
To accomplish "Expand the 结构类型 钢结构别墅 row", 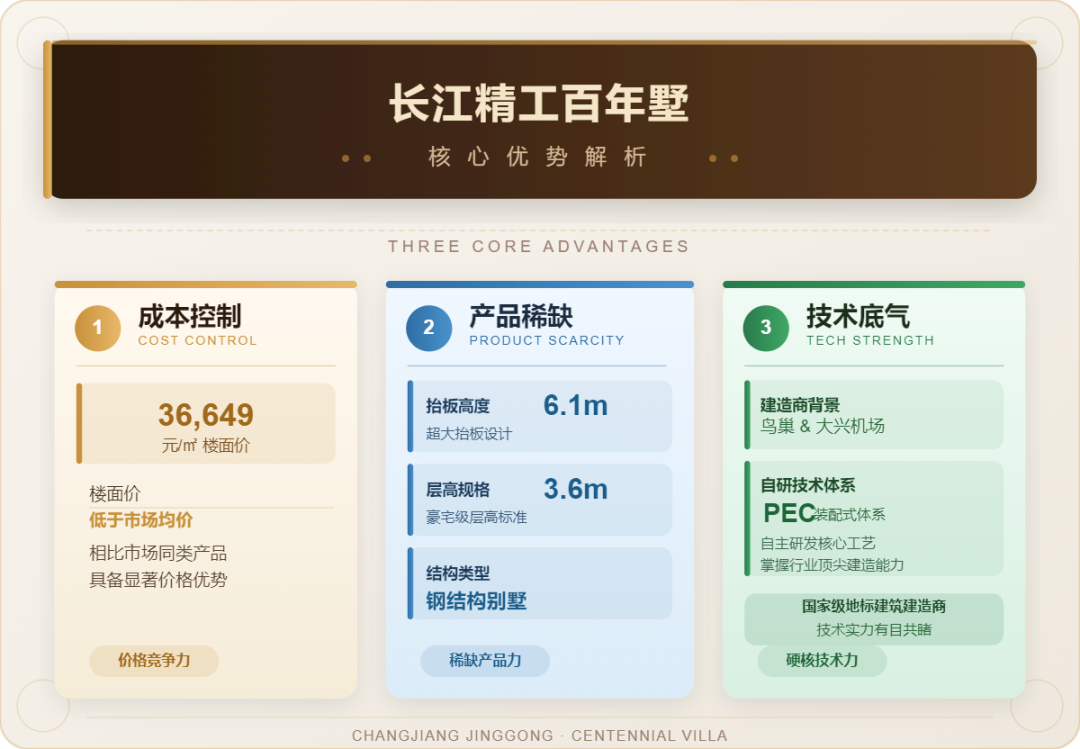I will click(x=539, y=585).
